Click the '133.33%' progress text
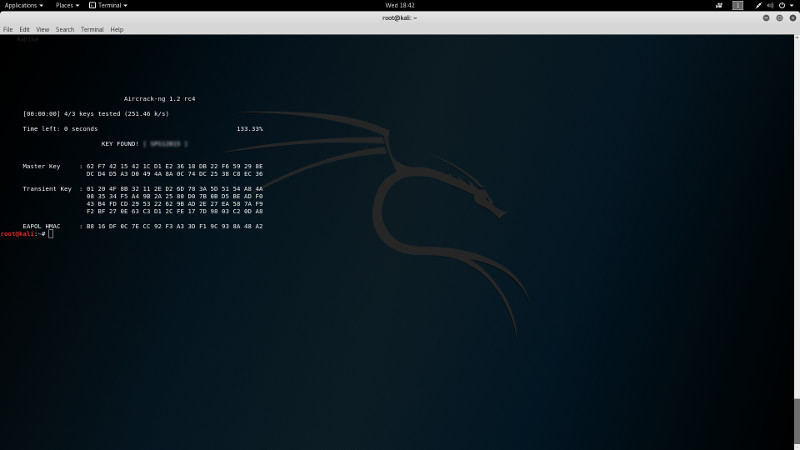 pos(249,129)
